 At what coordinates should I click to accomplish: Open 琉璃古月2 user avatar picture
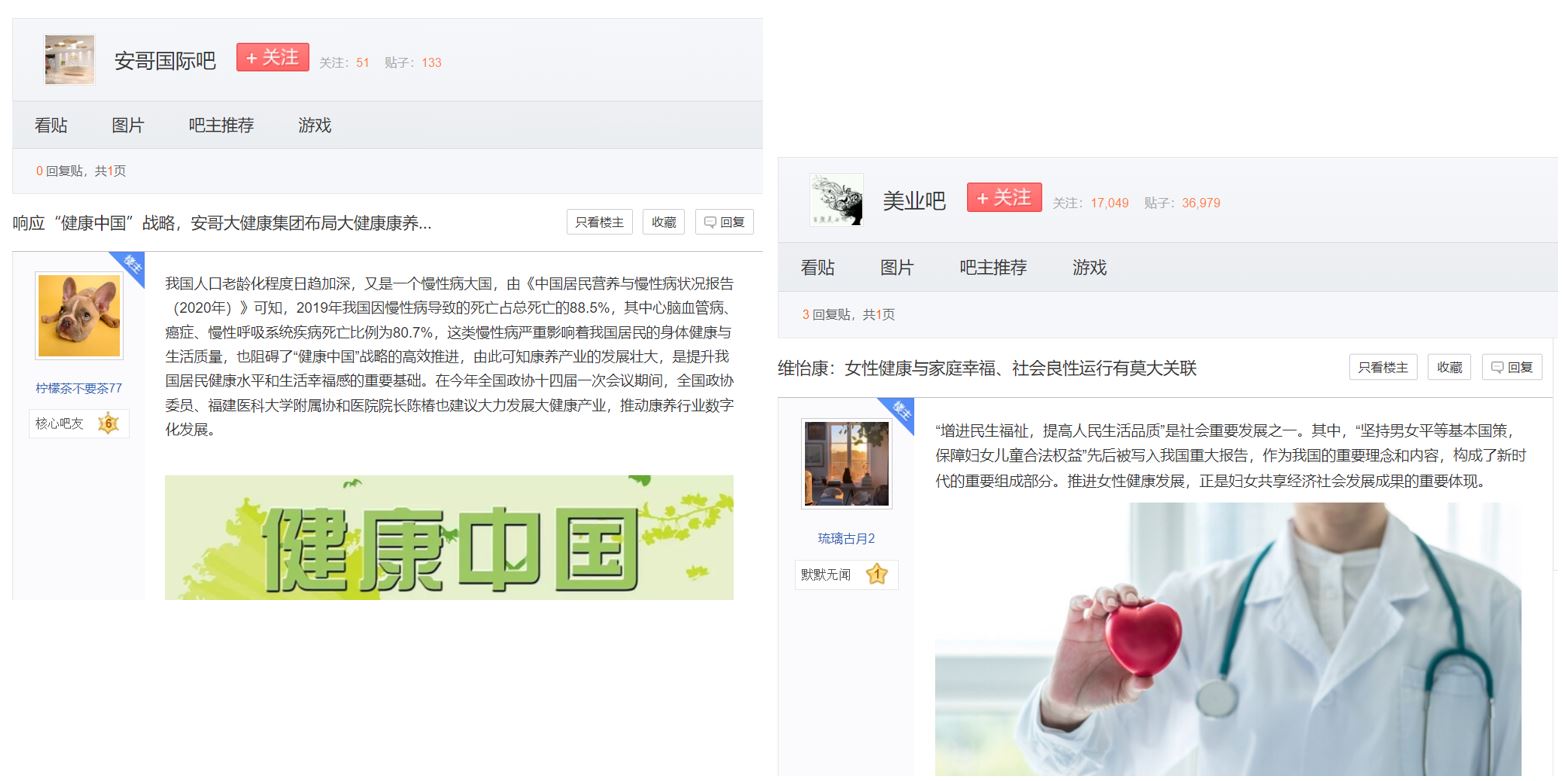pos(846,463)
